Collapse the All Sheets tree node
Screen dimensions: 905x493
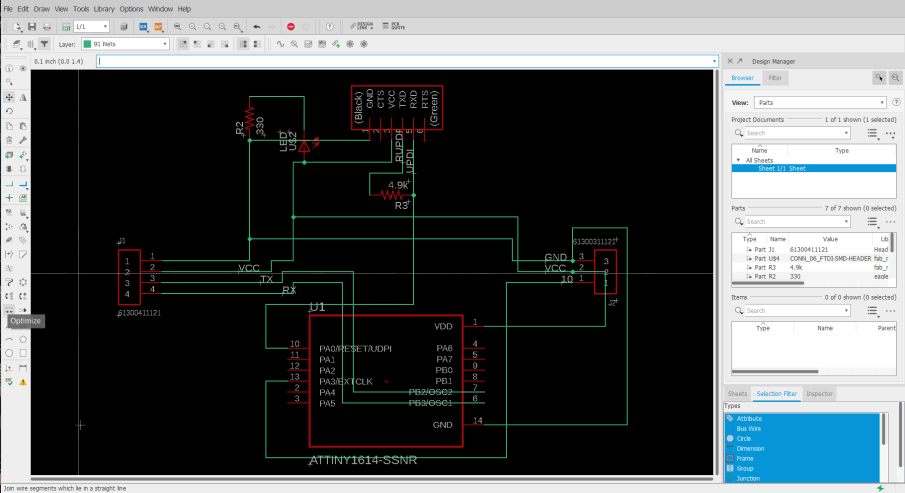click(738, 160)
